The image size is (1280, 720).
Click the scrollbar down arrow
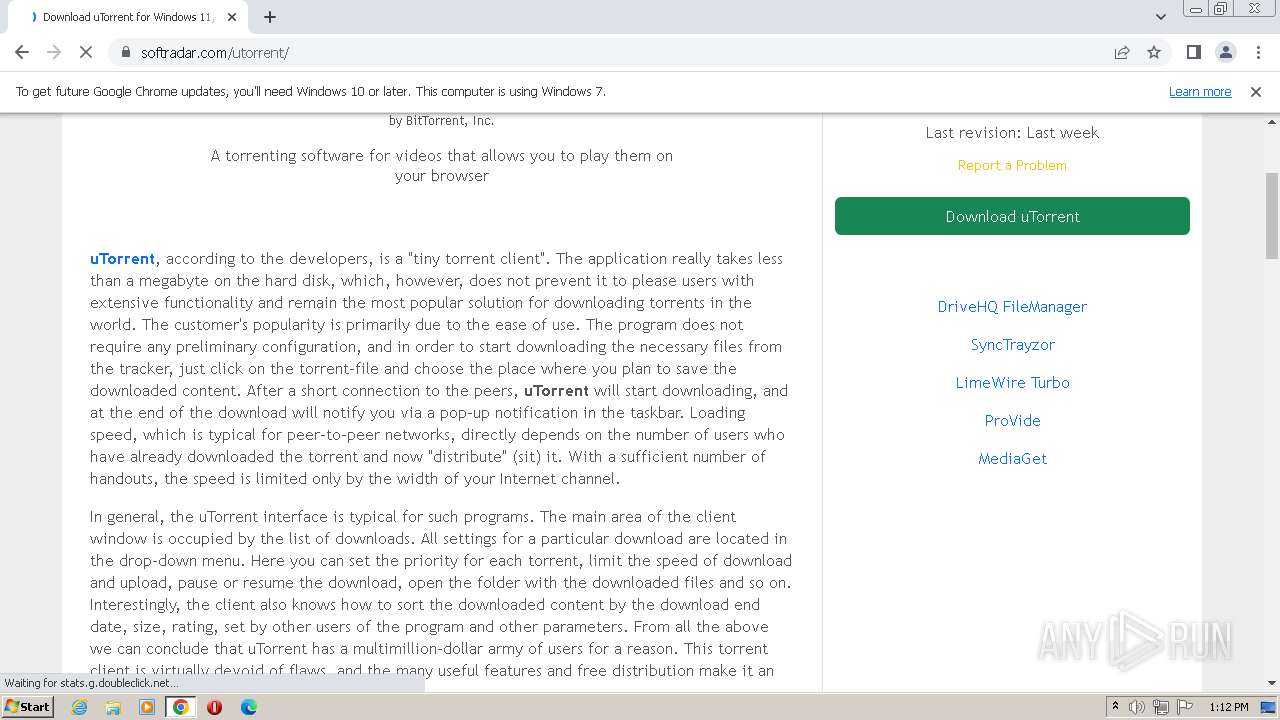(x=1272, y=683)
